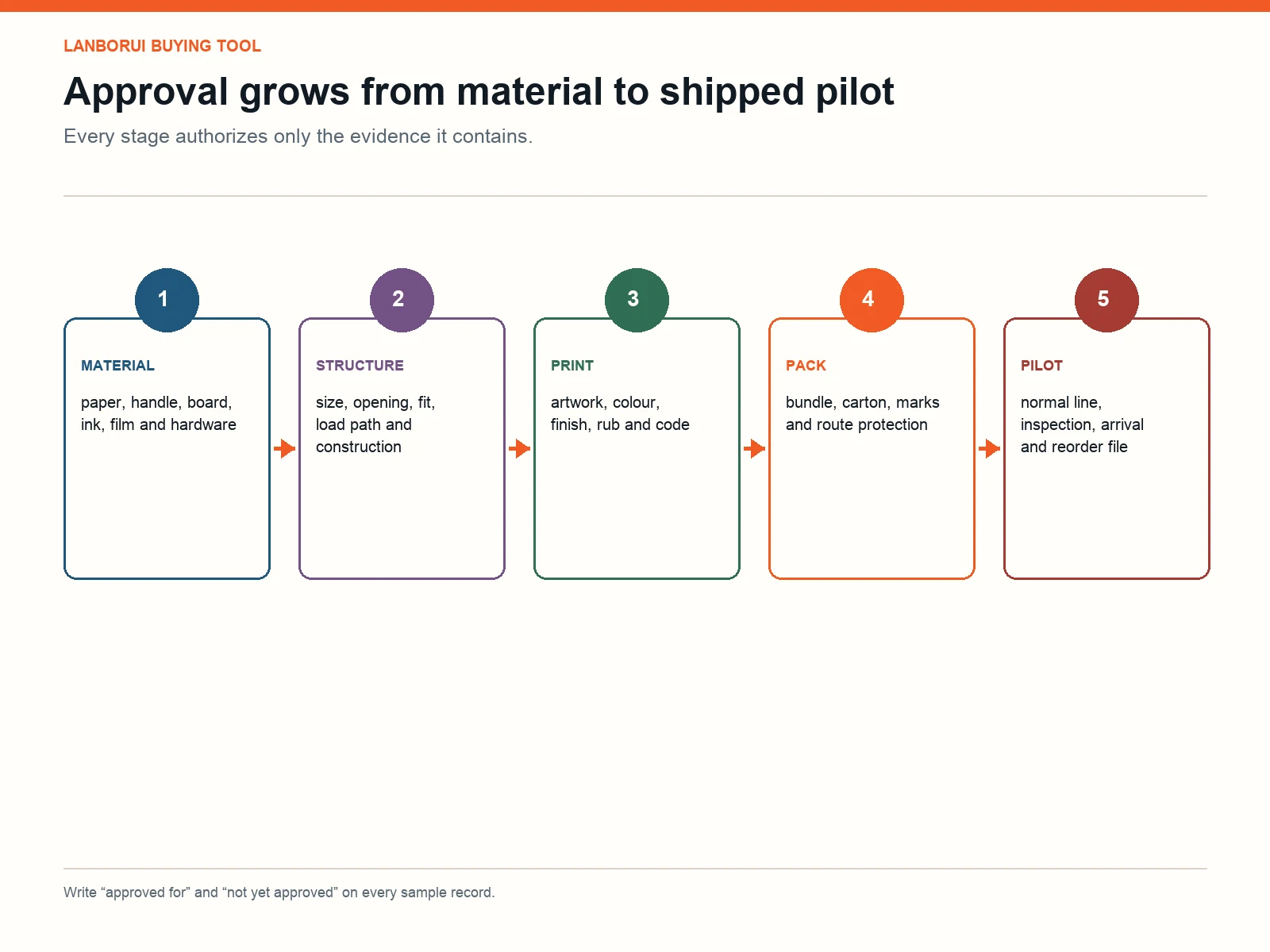Click the dark red number 5 circle
The width and height of the screenshot is (1270, 952).
click(1106, 300)
